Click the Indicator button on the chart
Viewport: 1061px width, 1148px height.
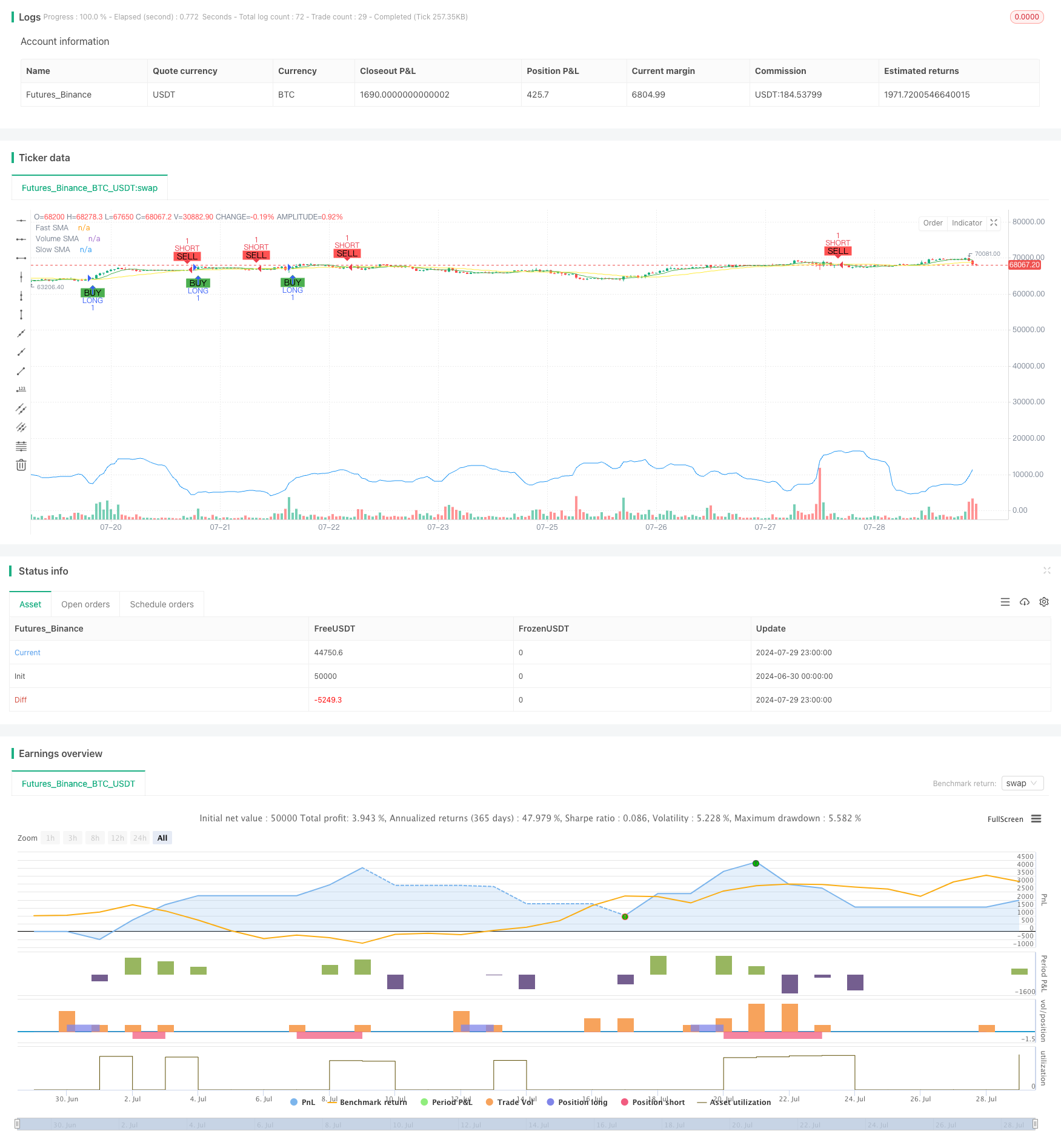click(966, 223)
